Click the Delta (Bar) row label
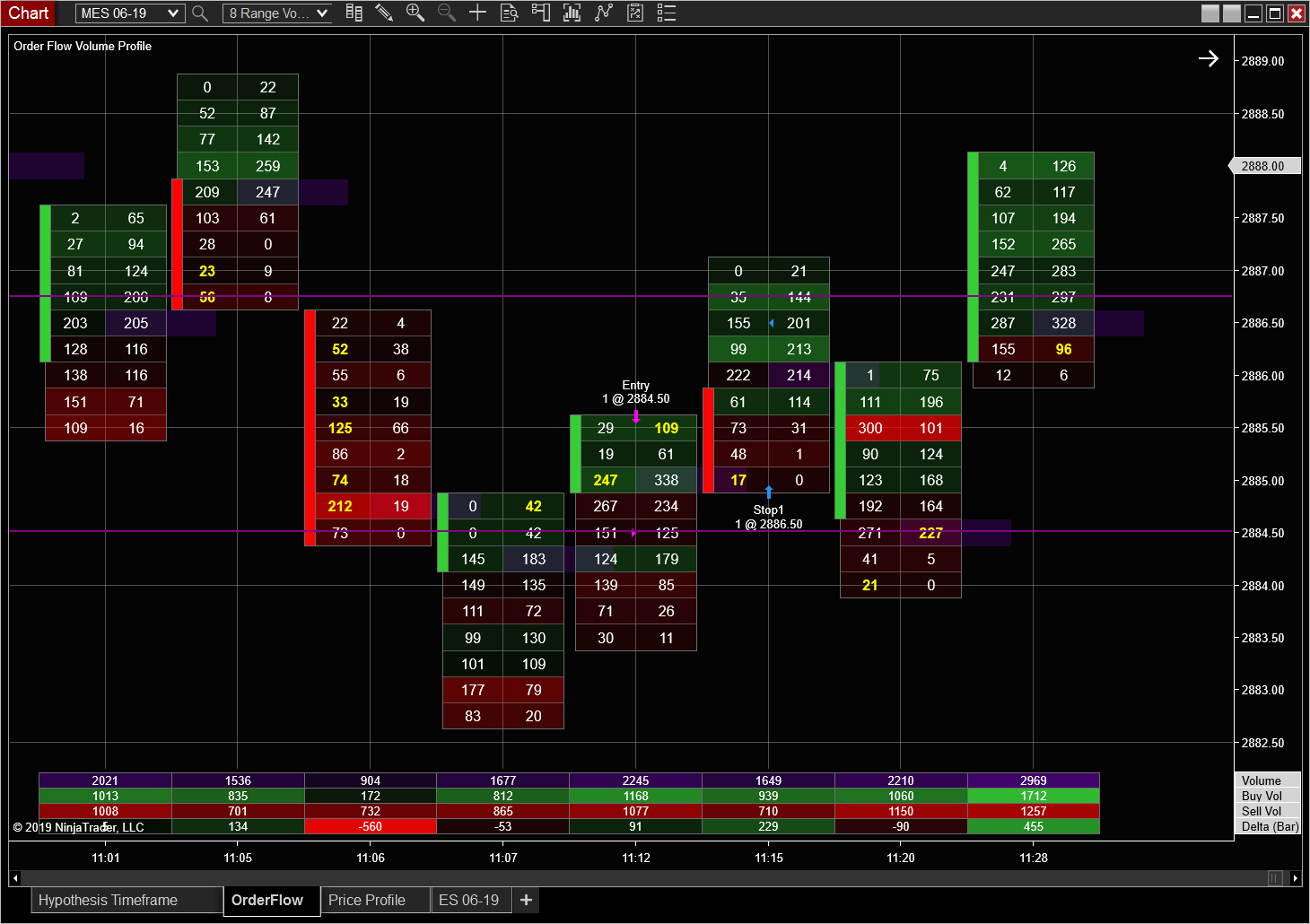1310x924 pixels. (x=1268, y=826)
